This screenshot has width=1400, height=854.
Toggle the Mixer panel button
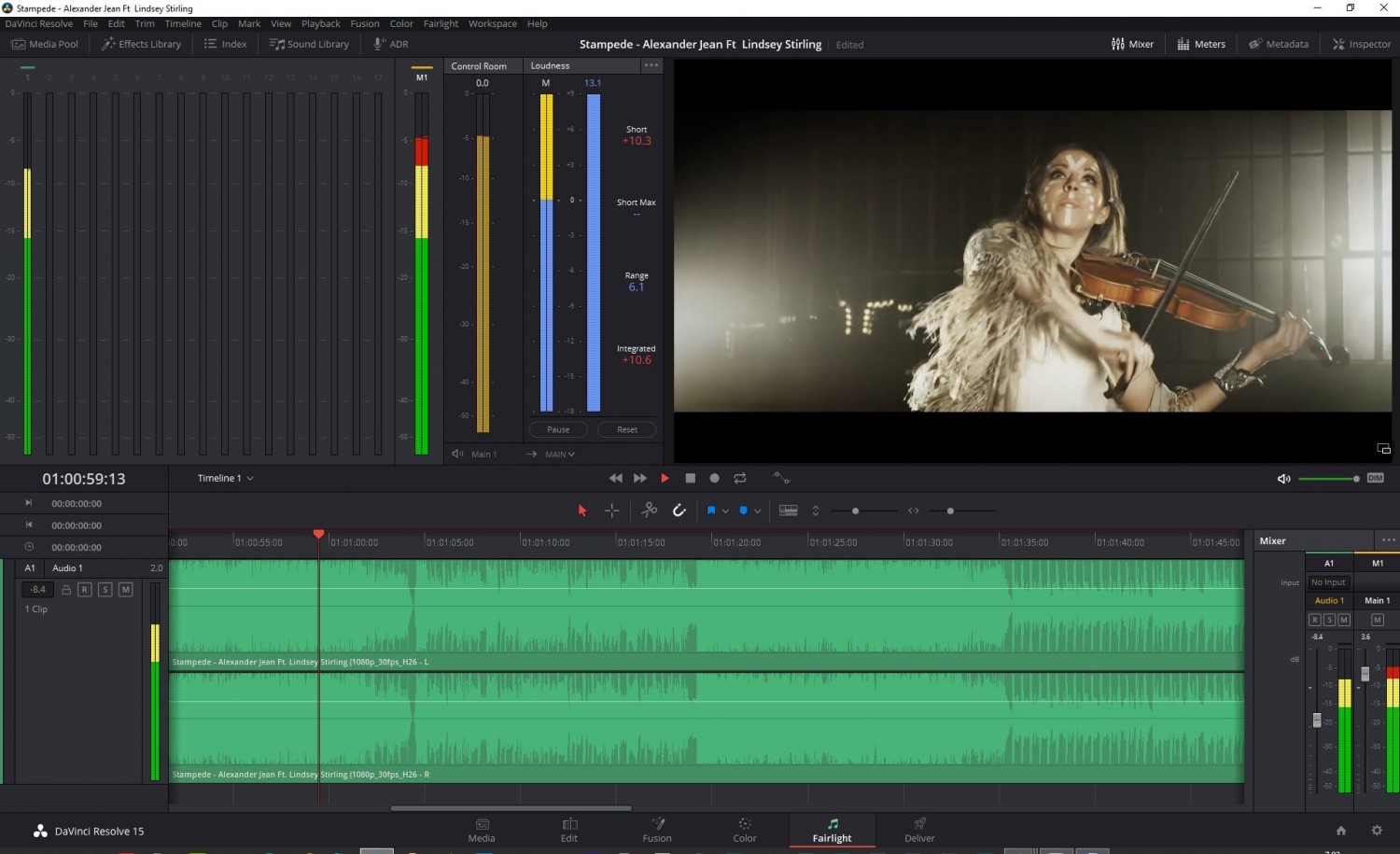point(1133,44)
